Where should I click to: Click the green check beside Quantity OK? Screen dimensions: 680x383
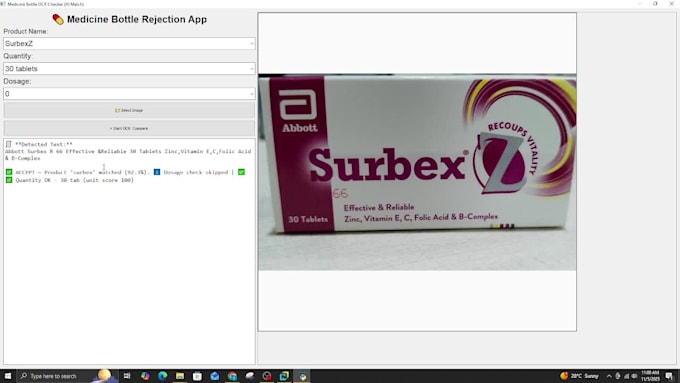tap(9, 180)
